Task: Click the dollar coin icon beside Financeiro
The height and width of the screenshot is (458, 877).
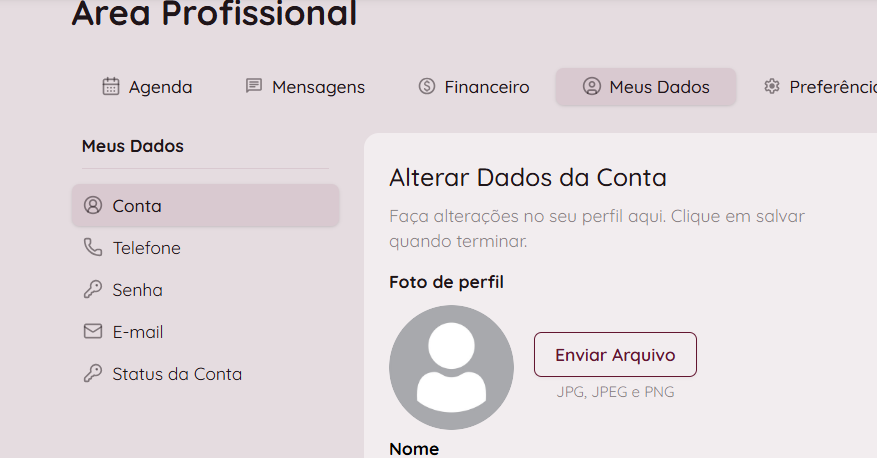Action: (427, 86)
